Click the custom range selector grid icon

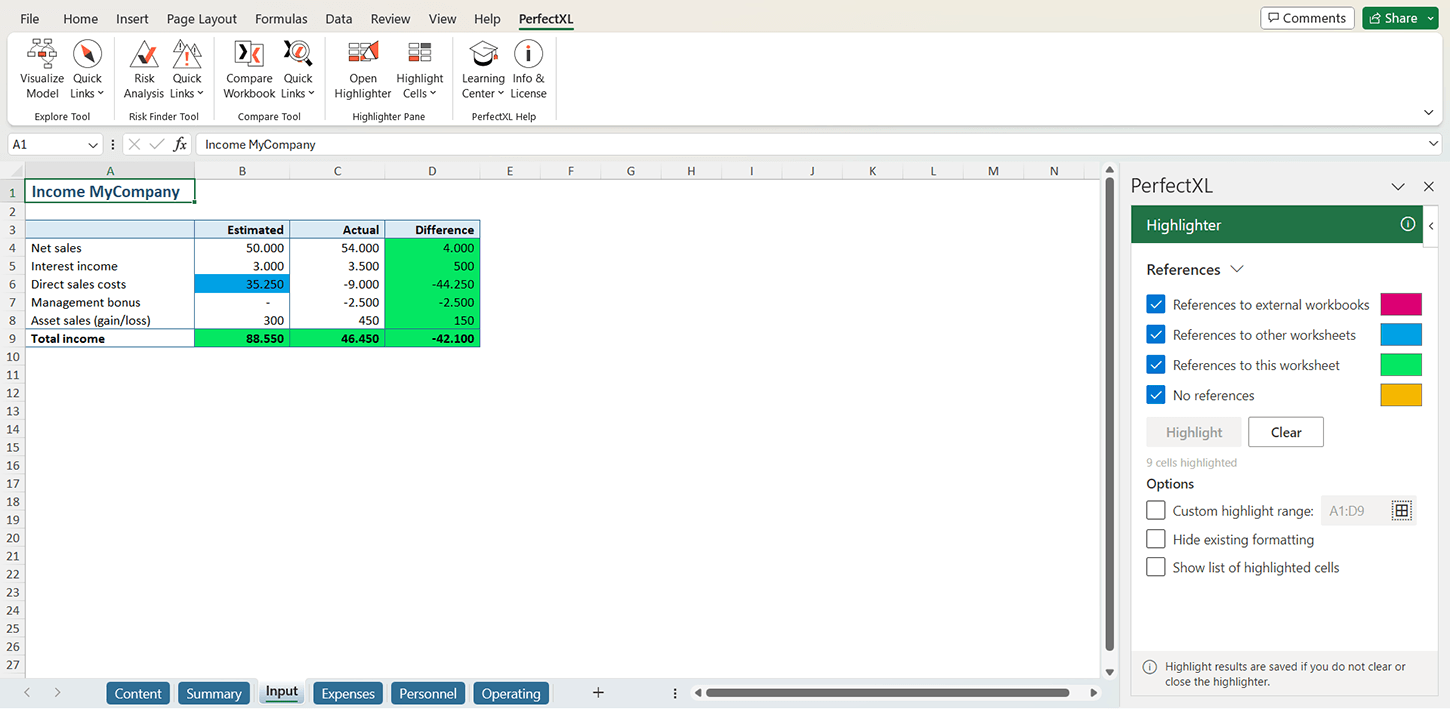click(1402, 511)
